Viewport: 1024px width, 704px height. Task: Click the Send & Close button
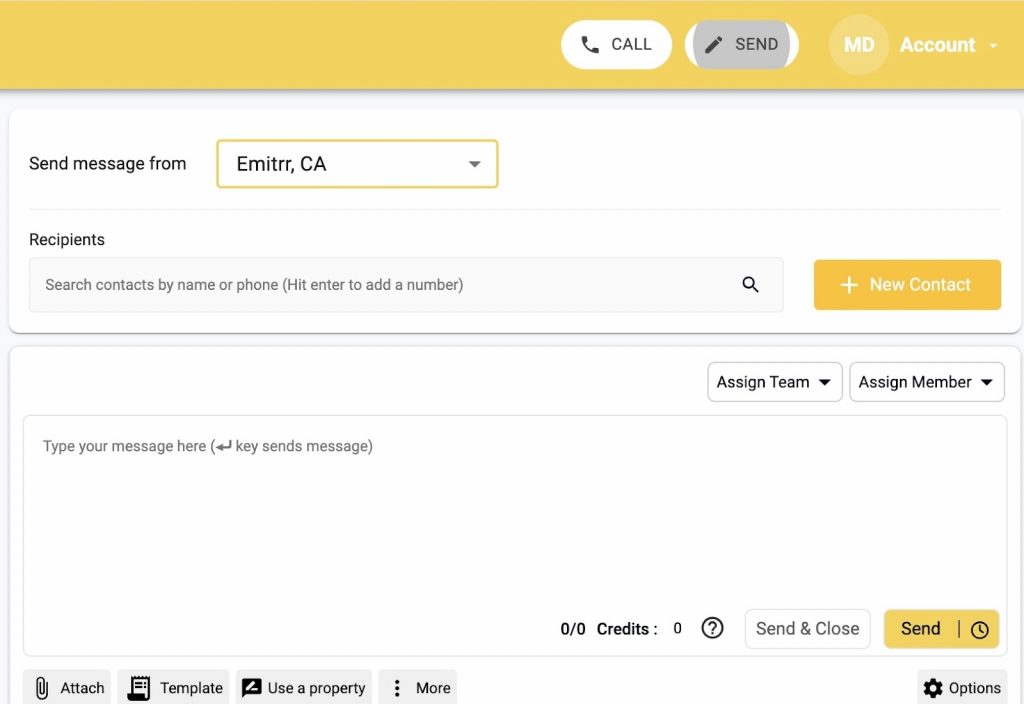click(807, 629)
